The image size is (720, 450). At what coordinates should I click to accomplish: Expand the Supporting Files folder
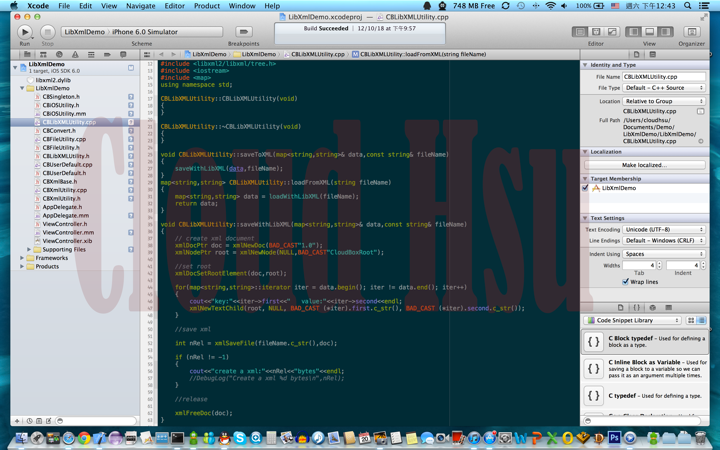click(29, 249)
